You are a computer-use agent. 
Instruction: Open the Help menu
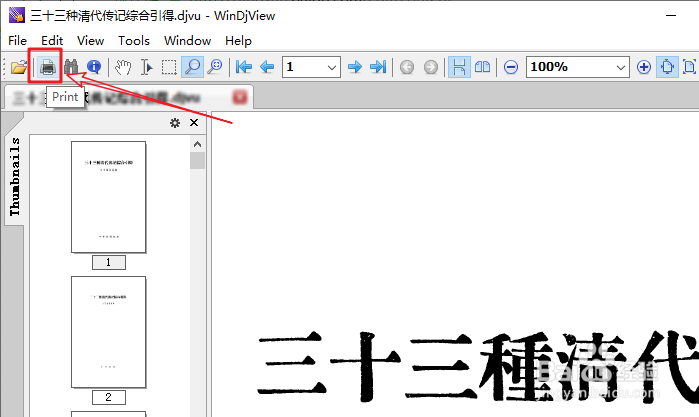pyautogui.click(x=238, y=41)
